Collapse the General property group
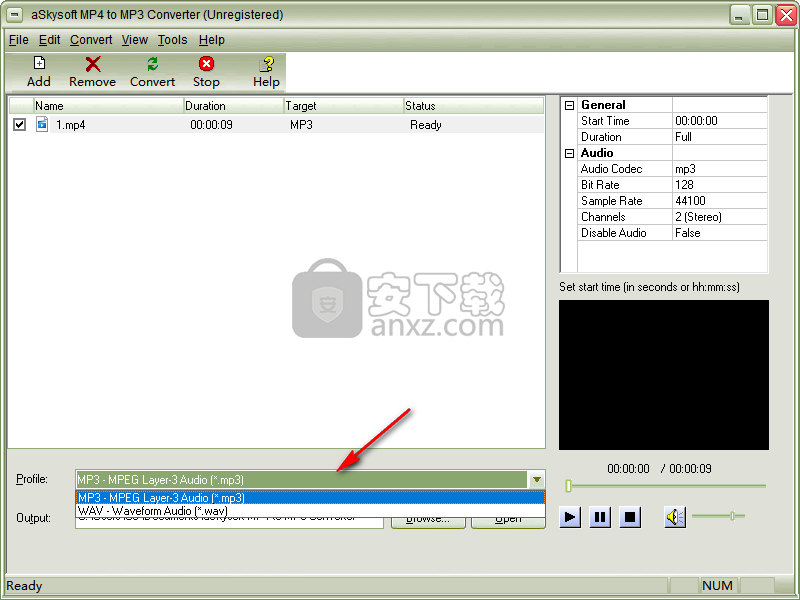The height and width of the screenshot is (600, 800). pyautogui.click(x=569, y=105)
